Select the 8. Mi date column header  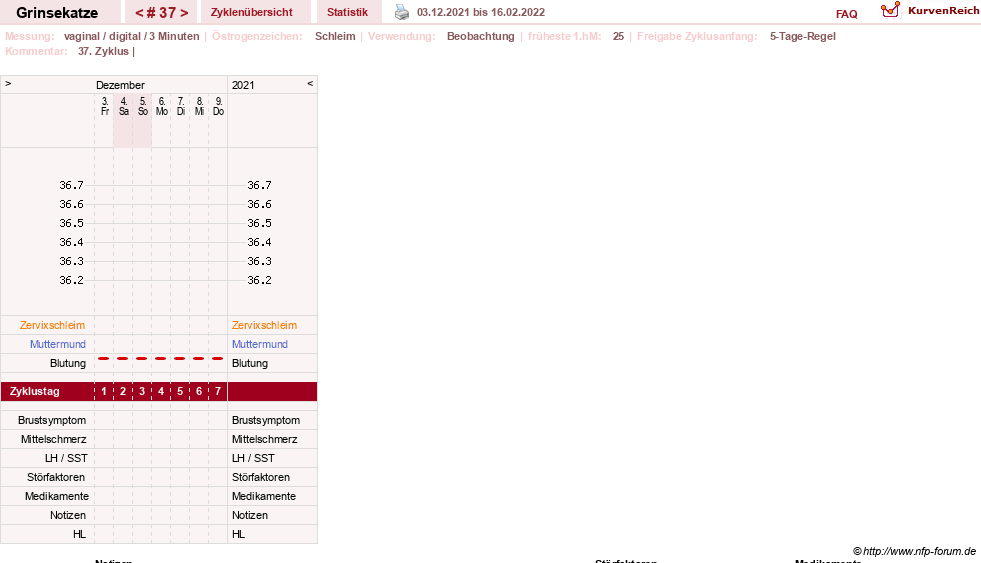coord(200,106)
